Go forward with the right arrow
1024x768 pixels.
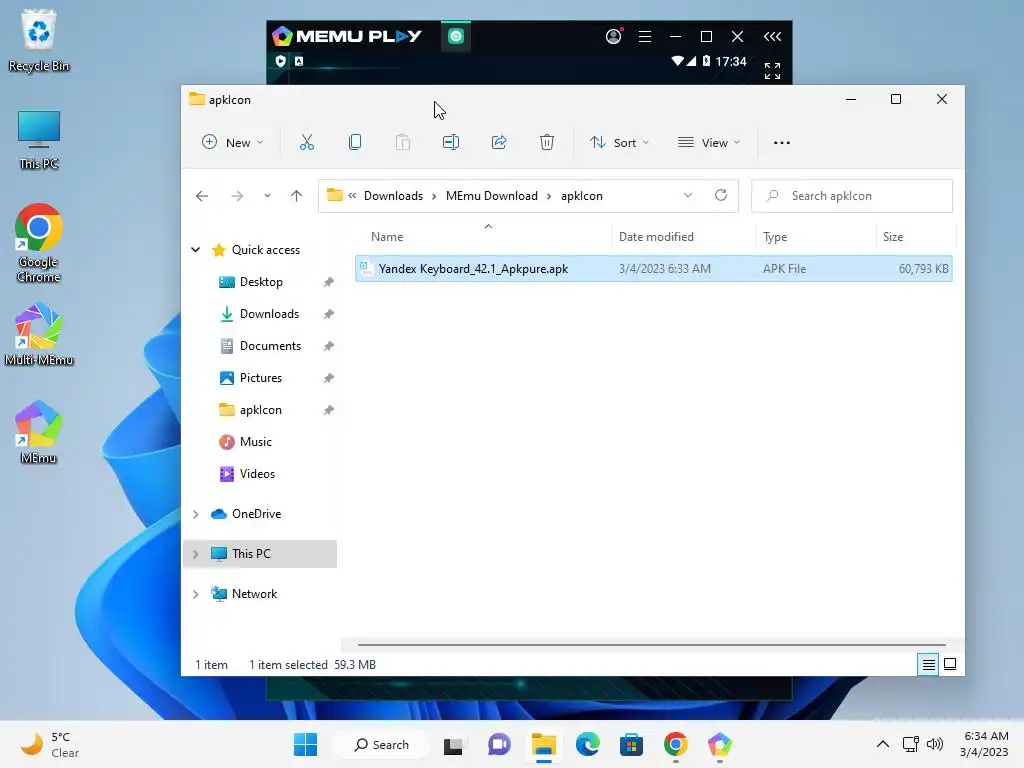(x=237, y=196)
